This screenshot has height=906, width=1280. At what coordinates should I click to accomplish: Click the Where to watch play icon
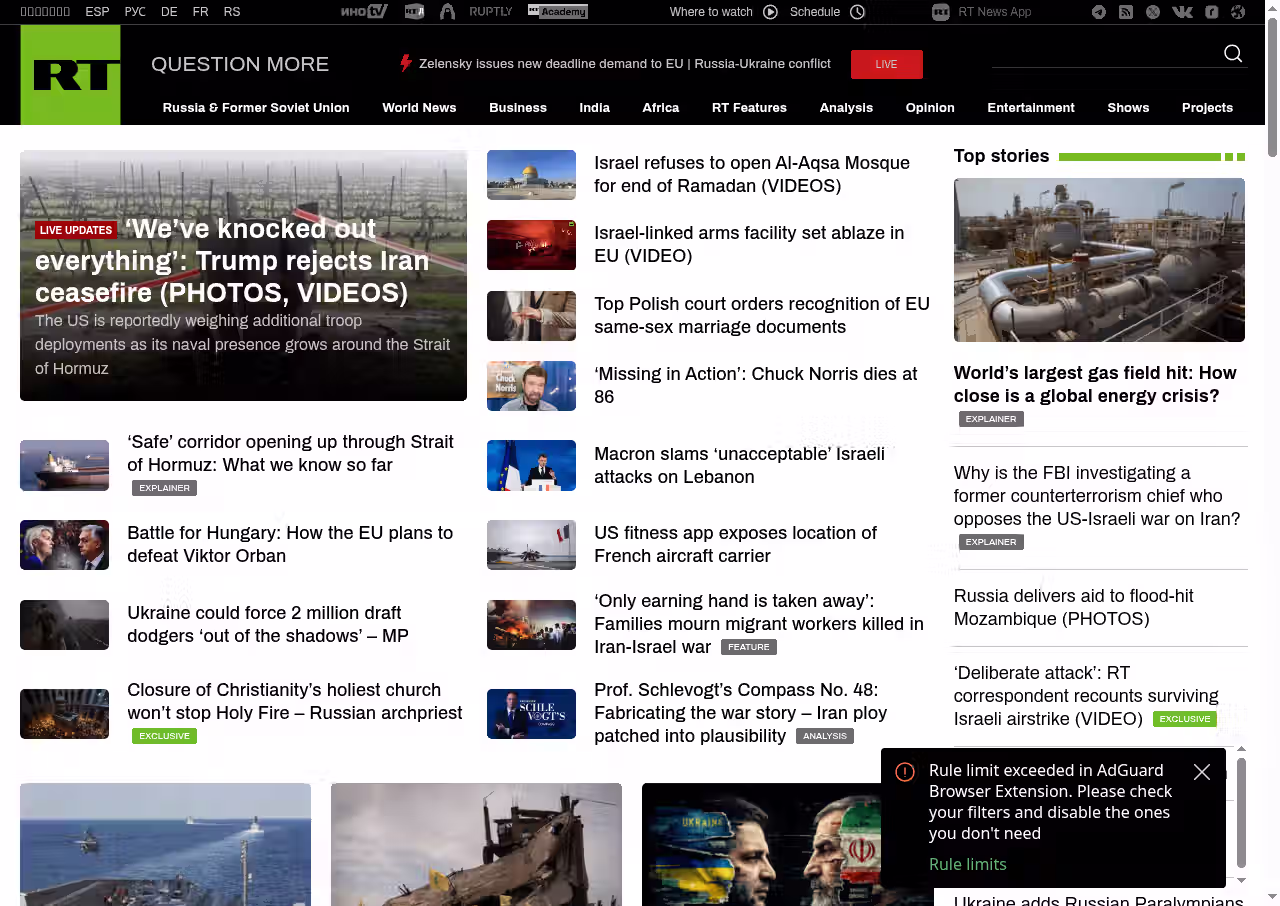coord(770,12)
